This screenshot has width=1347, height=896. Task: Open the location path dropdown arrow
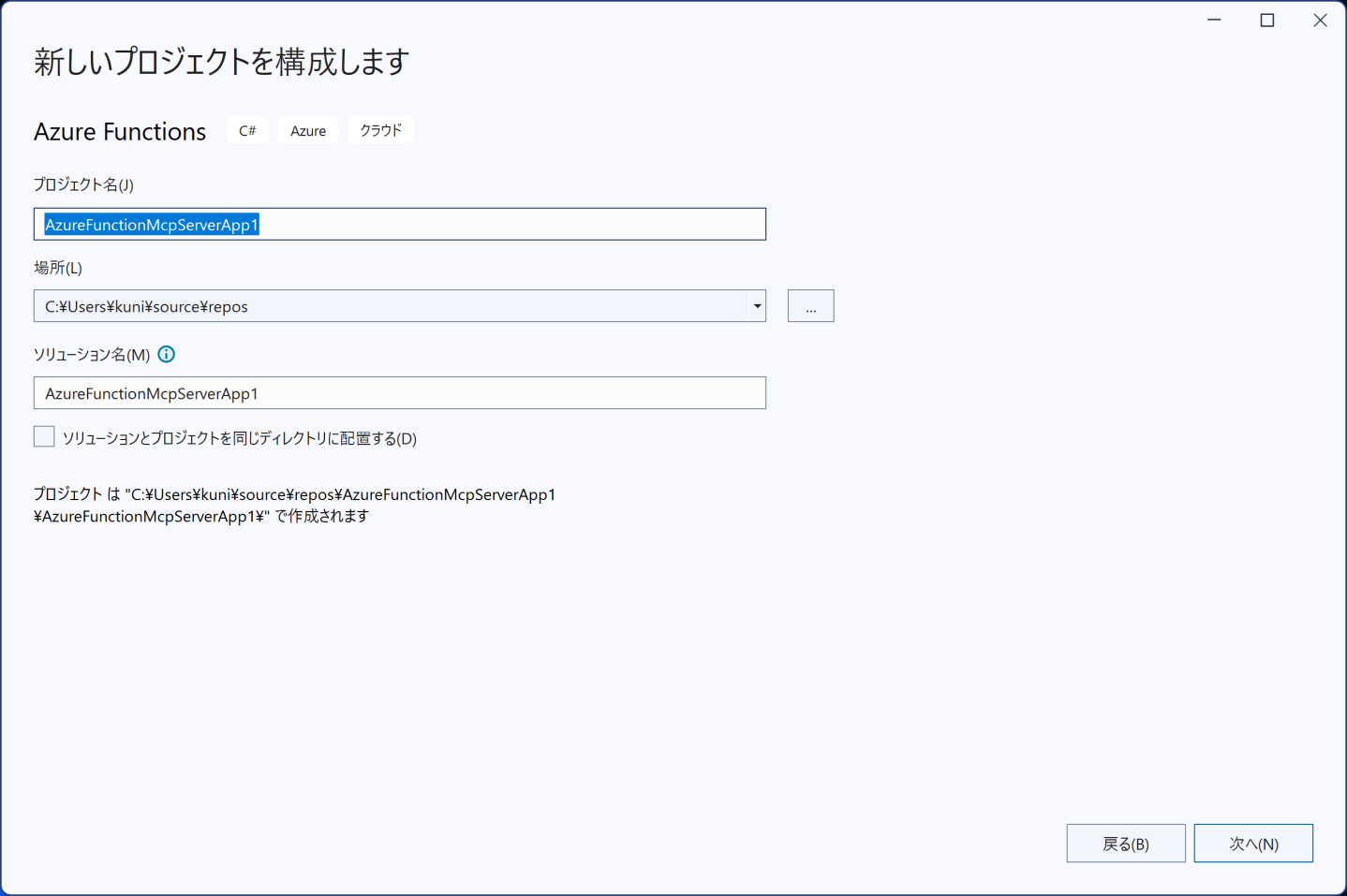[757, 306]
